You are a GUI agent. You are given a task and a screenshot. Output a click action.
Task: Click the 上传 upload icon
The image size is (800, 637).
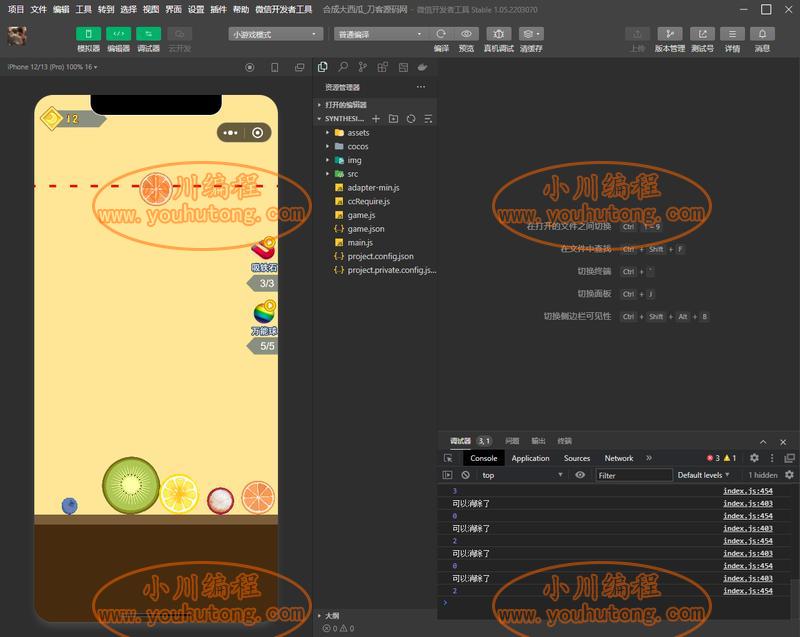pos(637,34)
